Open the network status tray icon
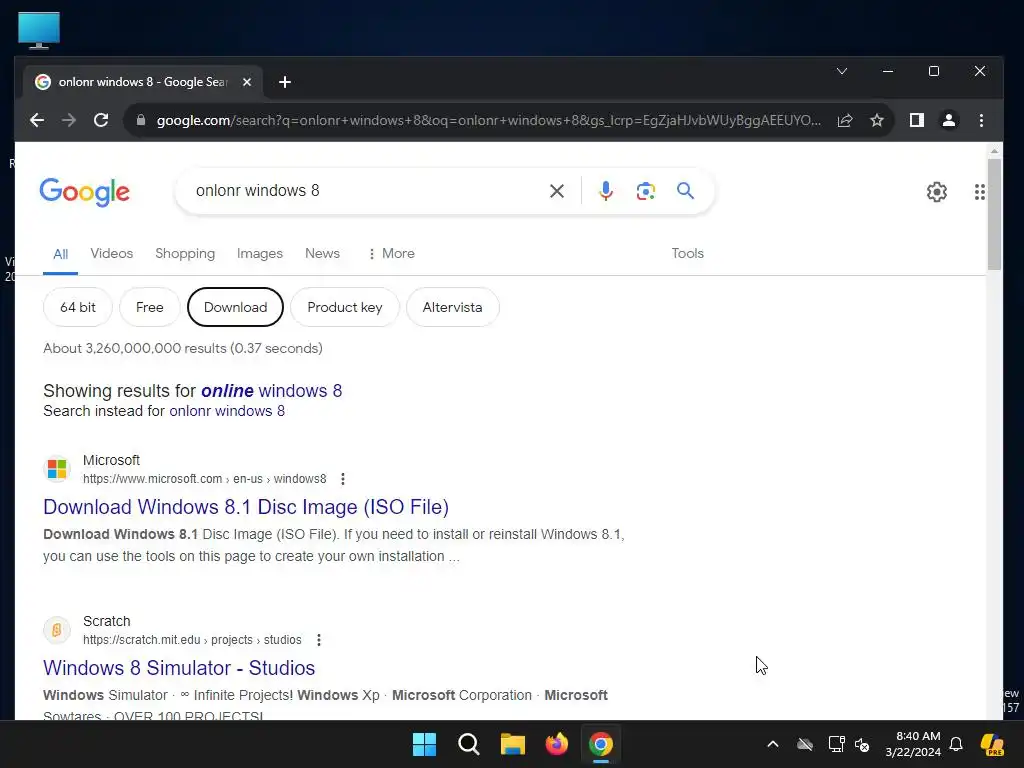The image size is (1024, 768). pyautogui.click(x=837, y=744)
